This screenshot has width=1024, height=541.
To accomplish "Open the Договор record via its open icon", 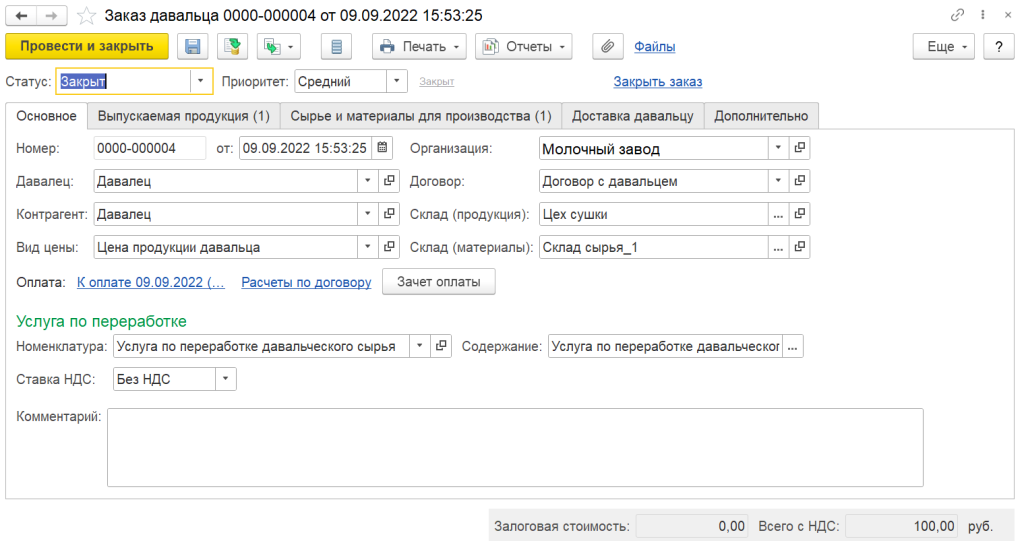I will point(799,181).
